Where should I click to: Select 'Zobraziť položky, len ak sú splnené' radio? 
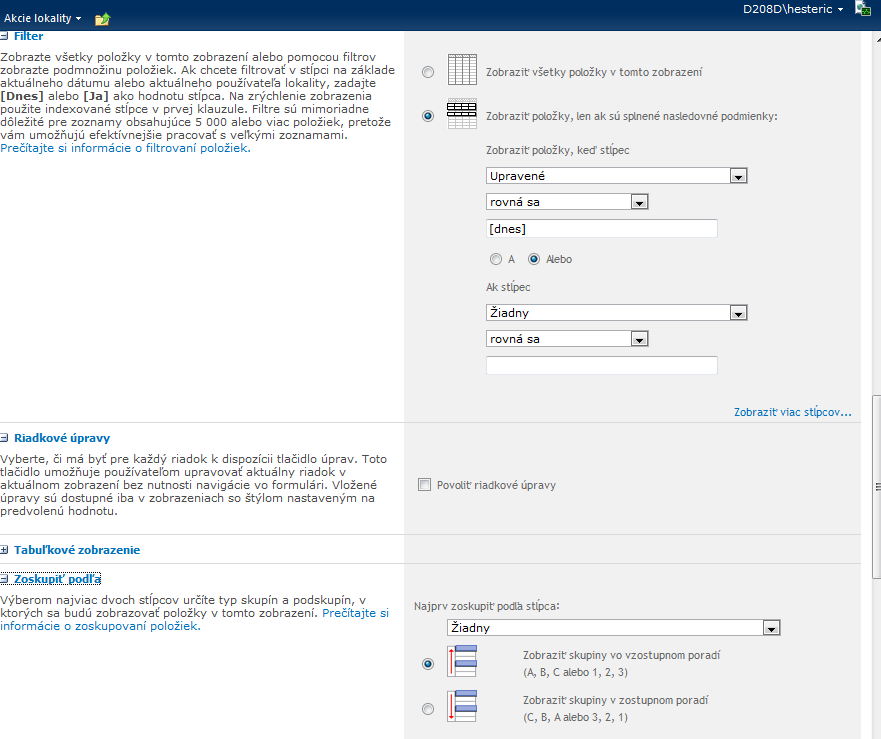pos(428,116)
